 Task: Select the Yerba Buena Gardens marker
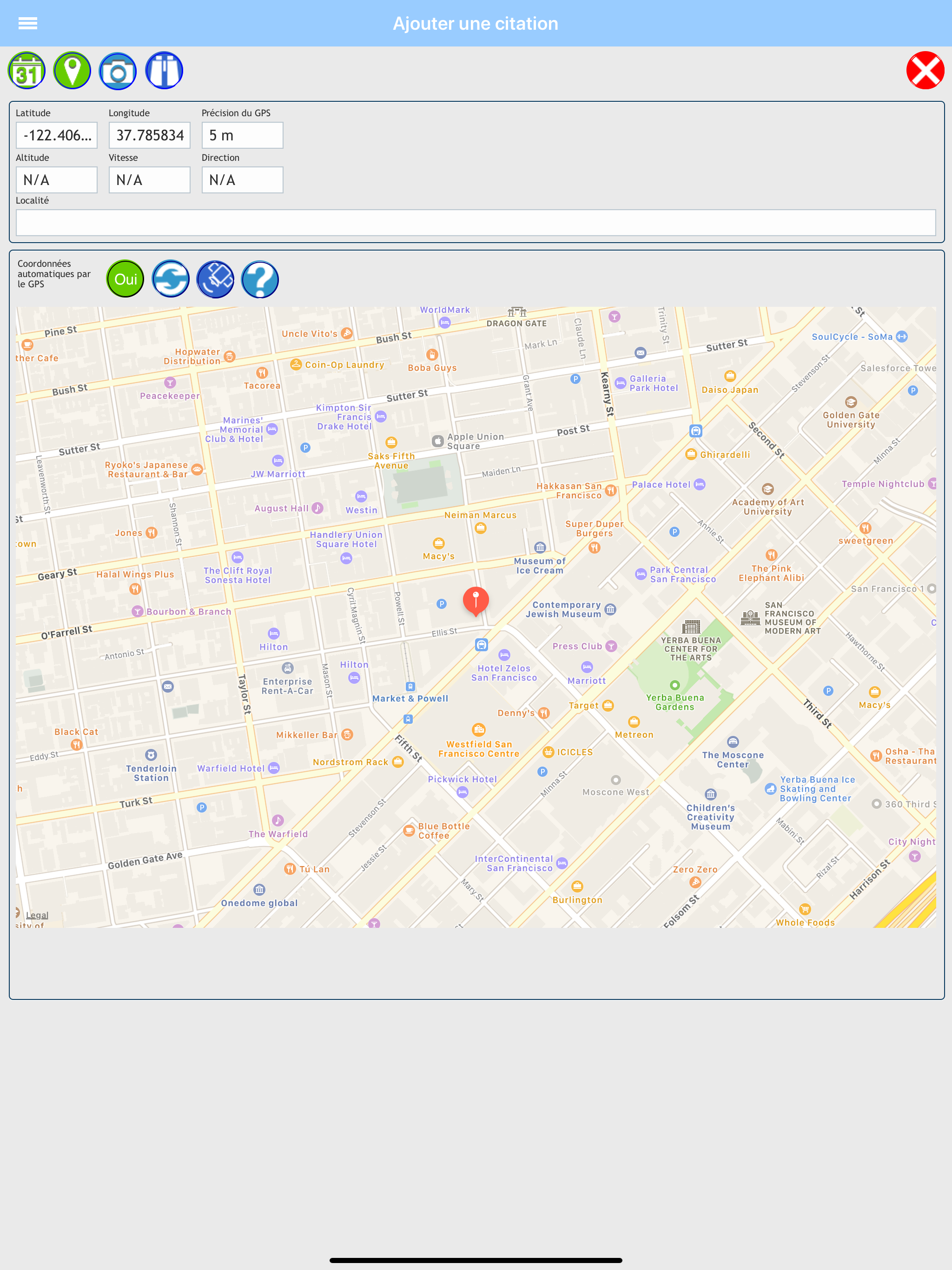[674, 685]
